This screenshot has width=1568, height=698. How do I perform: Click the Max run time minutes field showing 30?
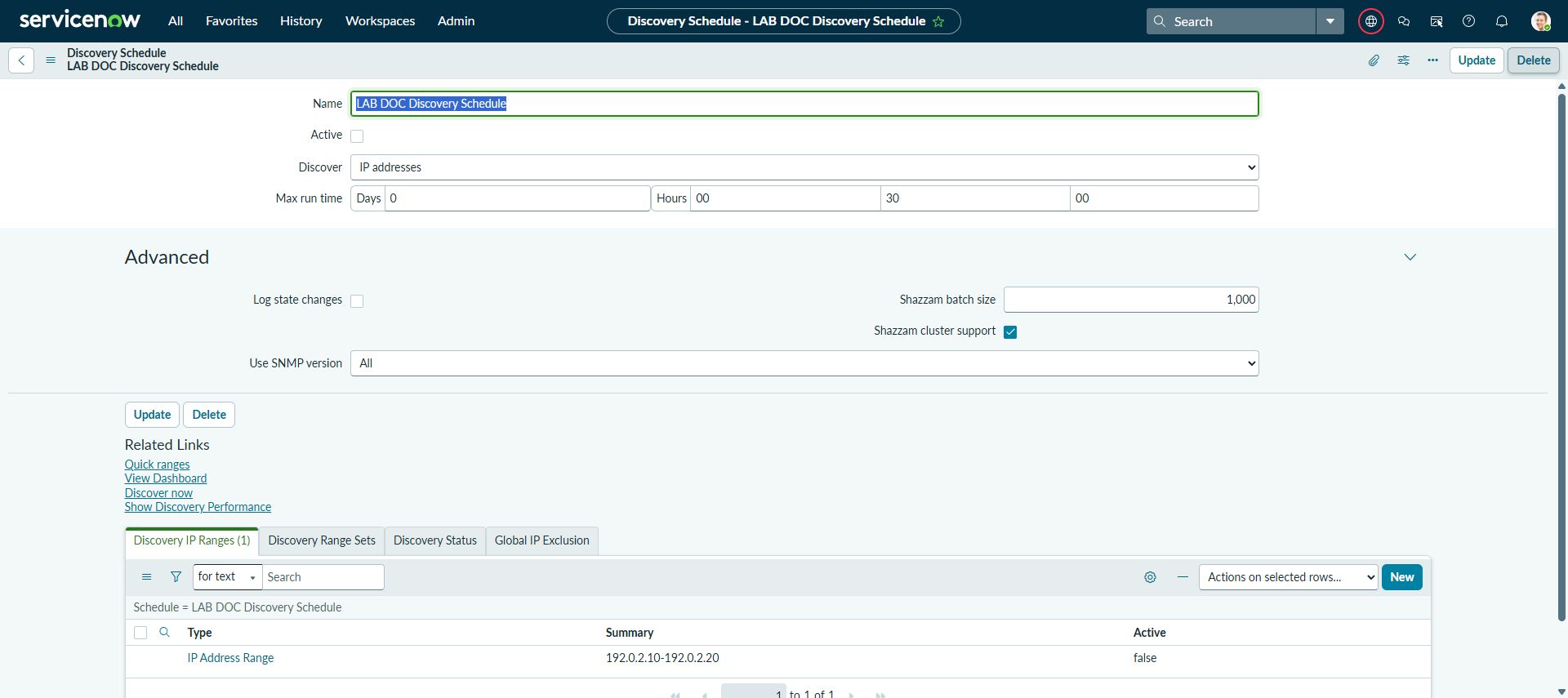coord(975,198)
